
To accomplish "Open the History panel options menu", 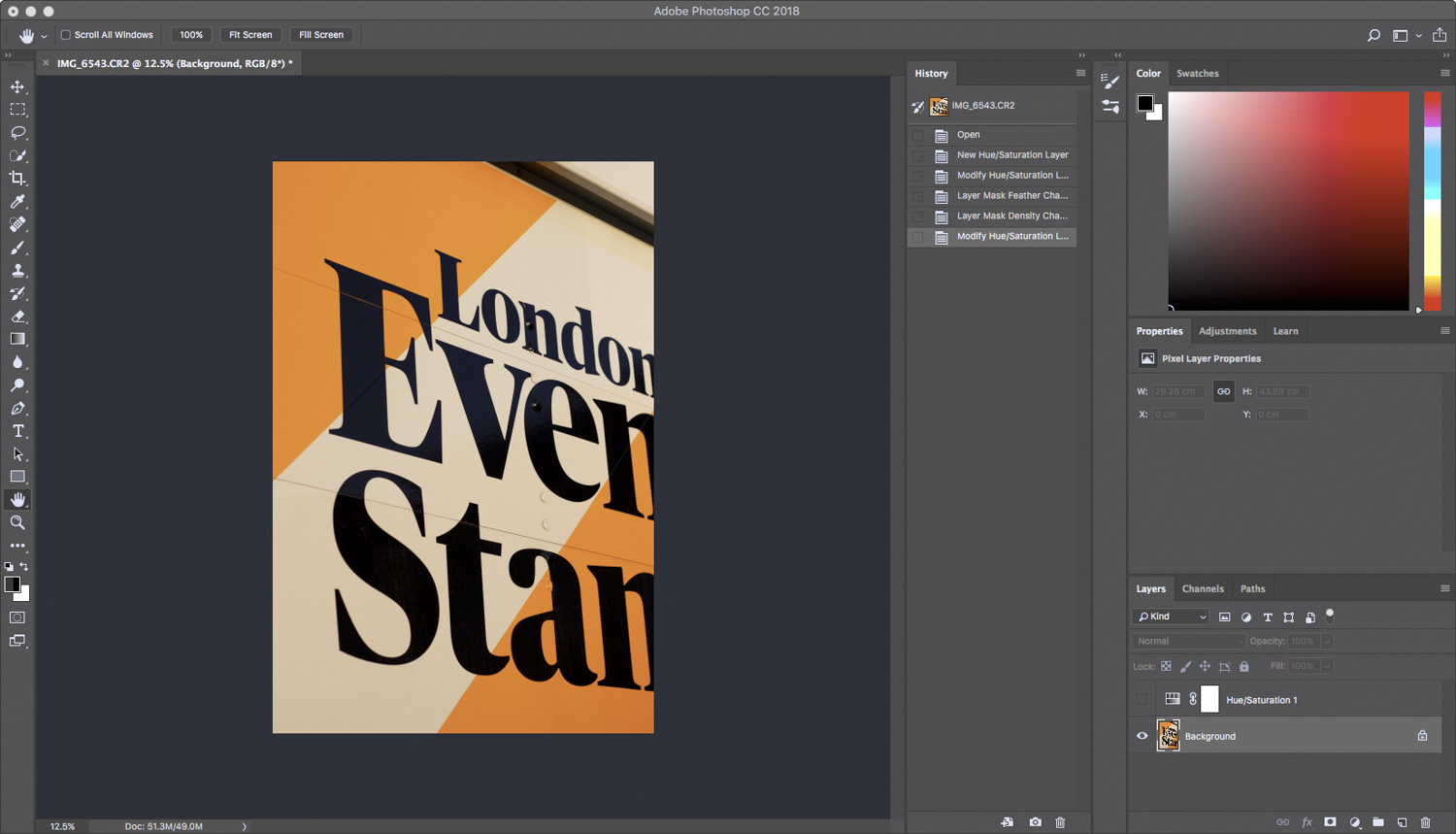I will pyautogui.click(x=1080, y=73).
